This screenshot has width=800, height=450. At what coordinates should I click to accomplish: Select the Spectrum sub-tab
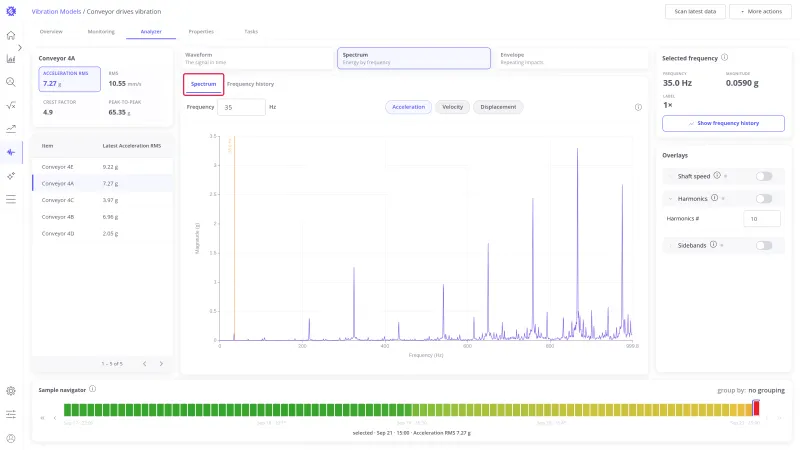[x=204, y=84]
